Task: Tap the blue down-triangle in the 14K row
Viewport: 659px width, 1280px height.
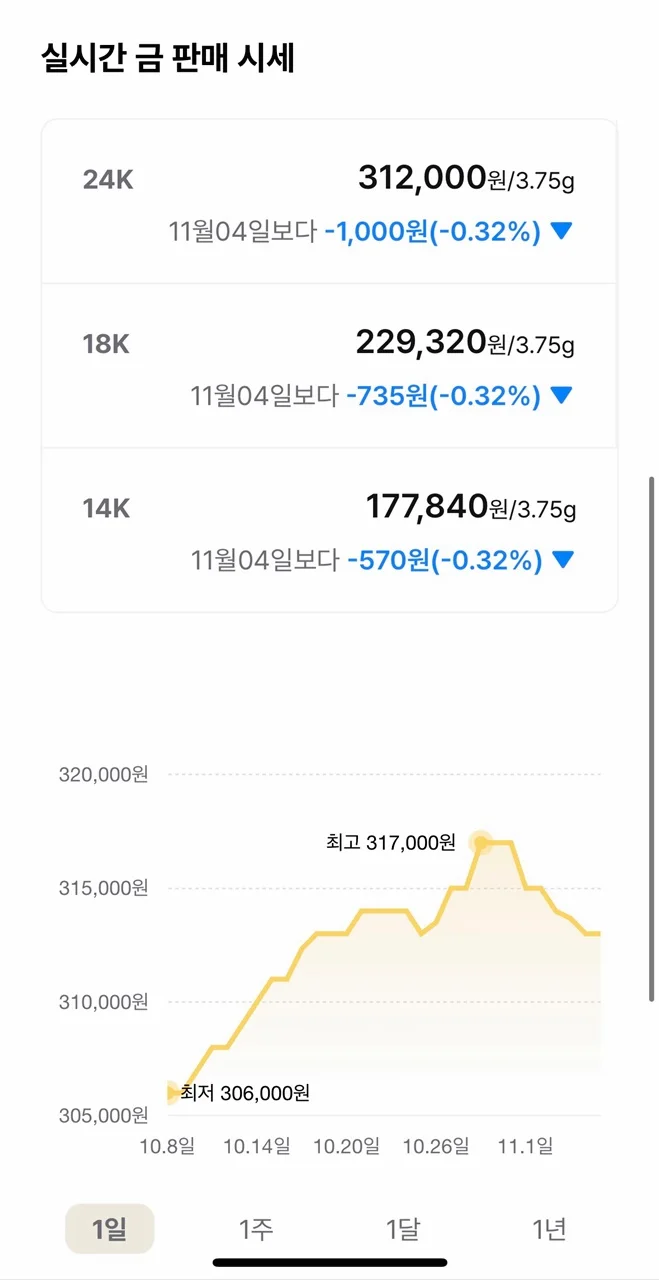Action: [564, 560]
